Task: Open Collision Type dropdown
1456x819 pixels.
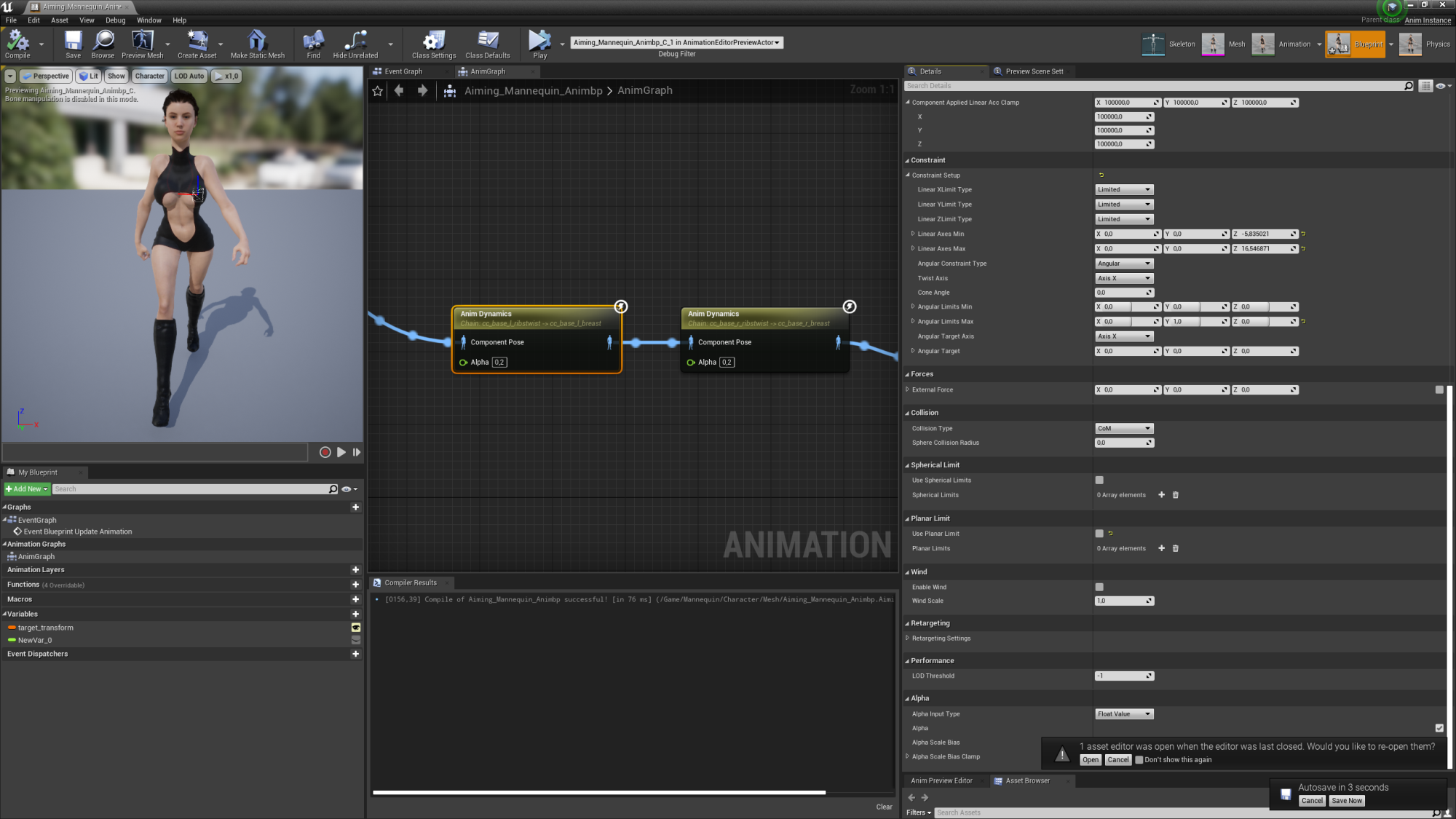Action: (x=1124, y=428)
